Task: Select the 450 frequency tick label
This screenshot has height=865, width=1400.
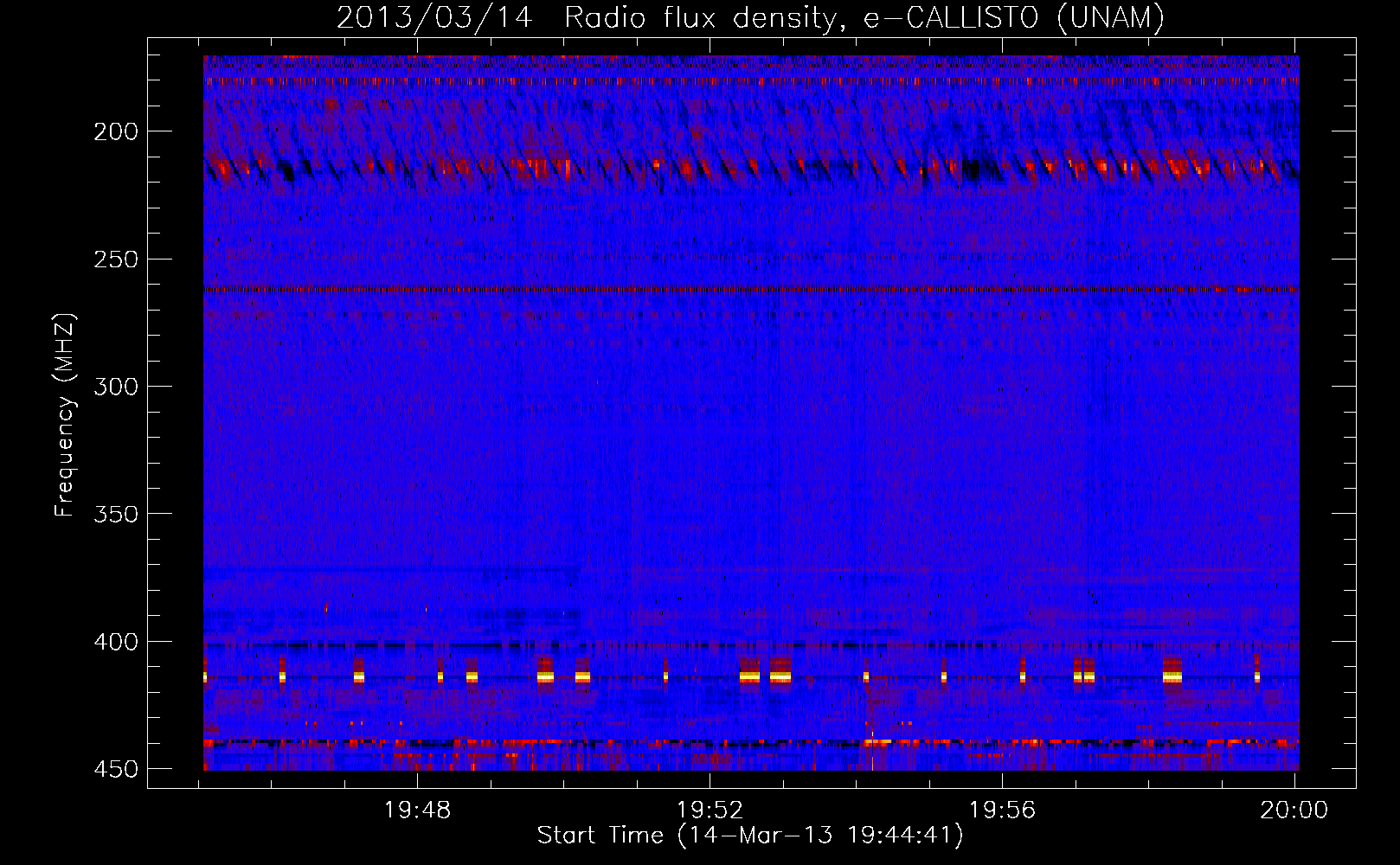Action: tap(115, 769)
